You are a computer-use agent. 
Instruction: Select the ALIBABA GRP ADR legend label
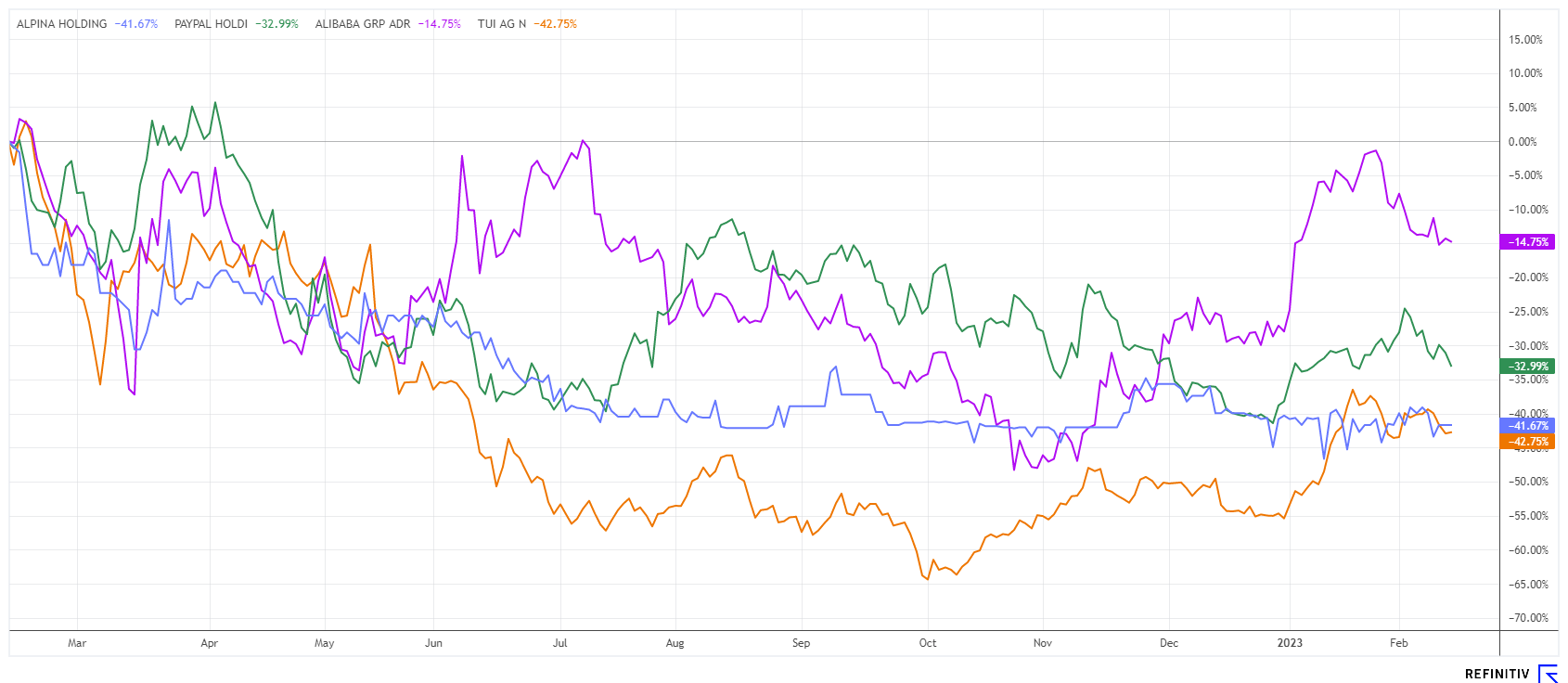(363, 24)
